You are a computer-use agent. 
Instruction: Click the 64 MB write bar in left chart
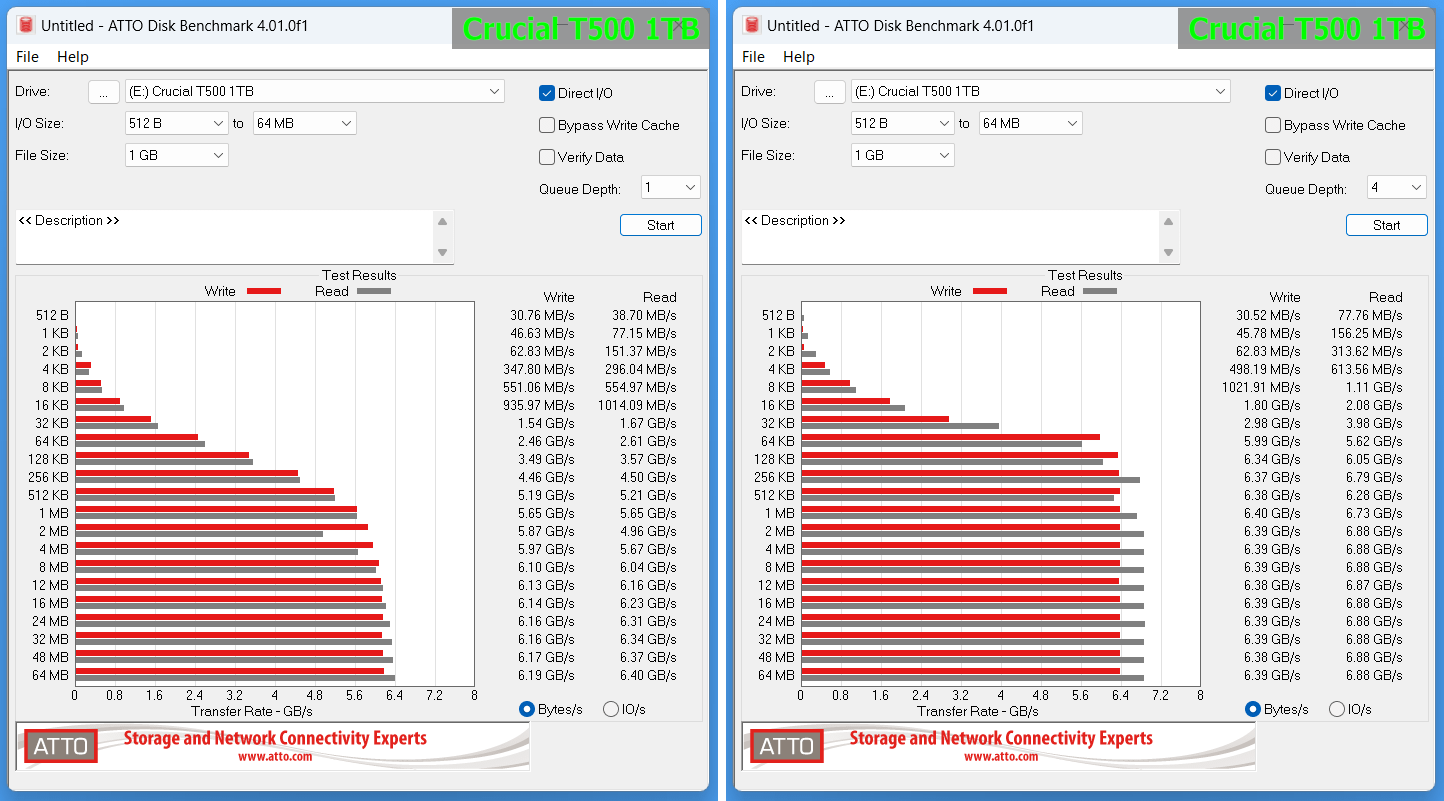tap(230, 671)
